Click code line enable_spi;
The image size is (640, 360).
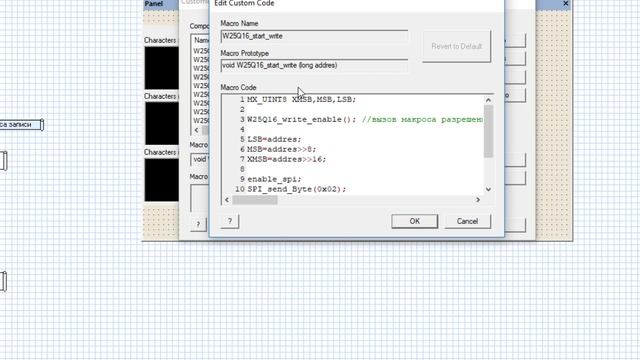pyautogui.click(x=274, y=179)
